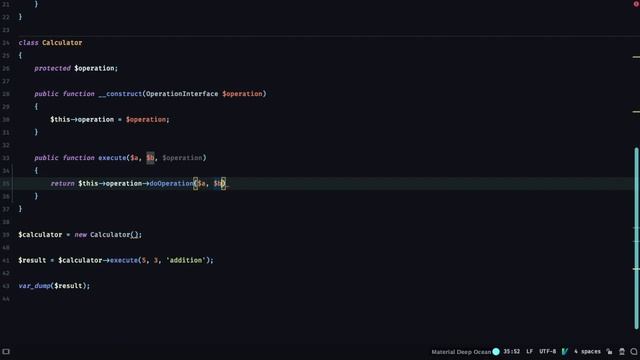The height and width of the screenshot is (360, 640).
Task: Change file encoding UTF-8
Action: [547, 351]
